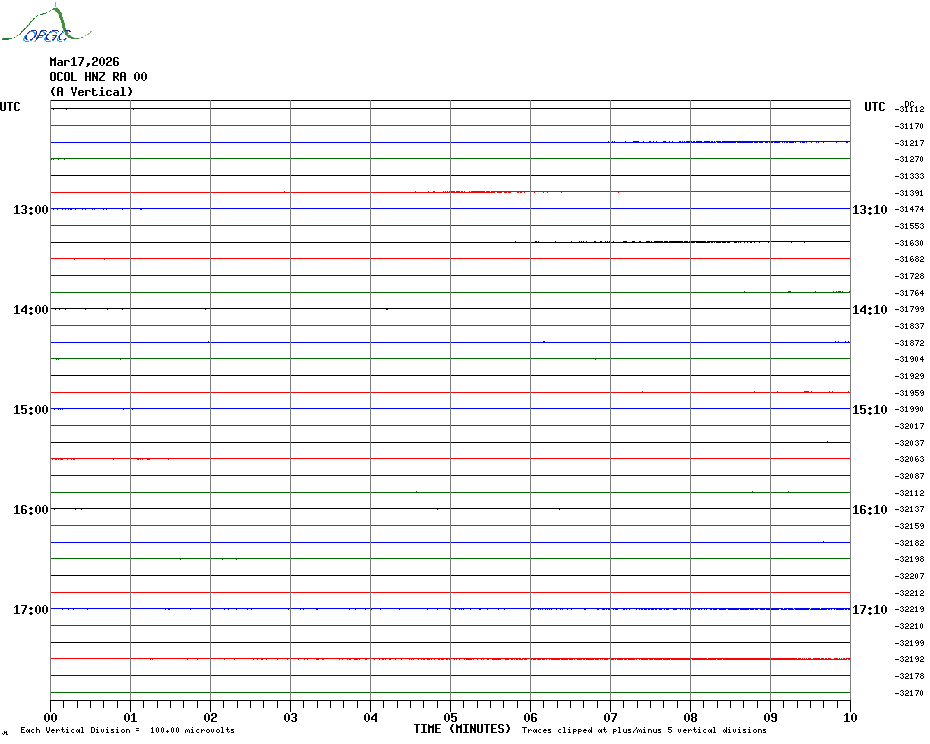This screenshot has height=744, width=930.
Task: Select the Mar17,2026 date text
Action: point(84,62)
